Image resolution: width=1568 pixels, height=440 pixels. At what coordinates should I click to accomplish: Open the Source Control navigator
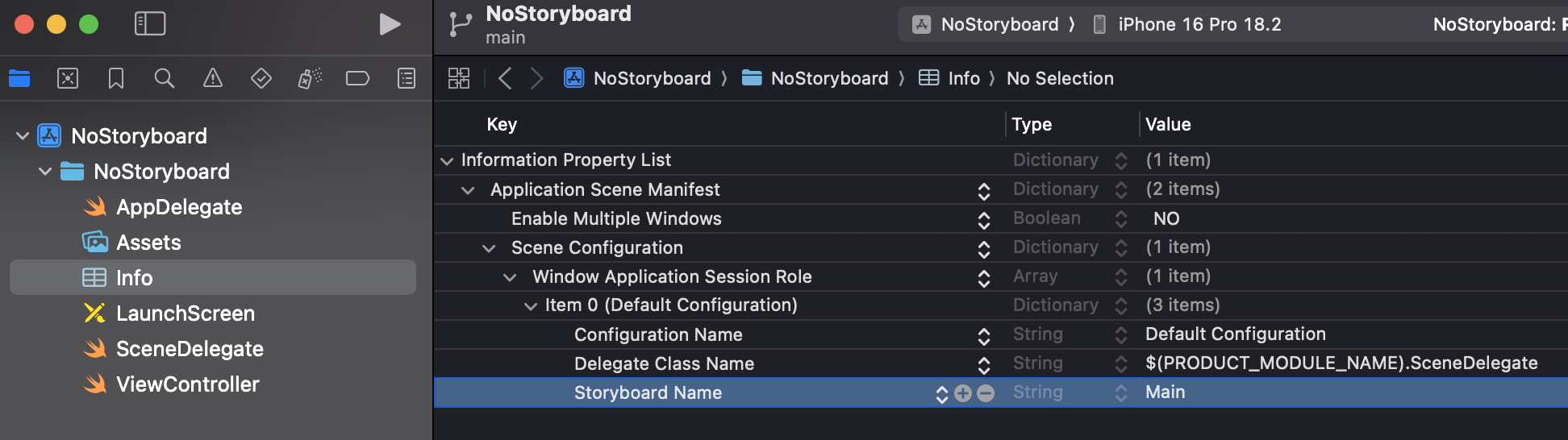click(68, 78)
